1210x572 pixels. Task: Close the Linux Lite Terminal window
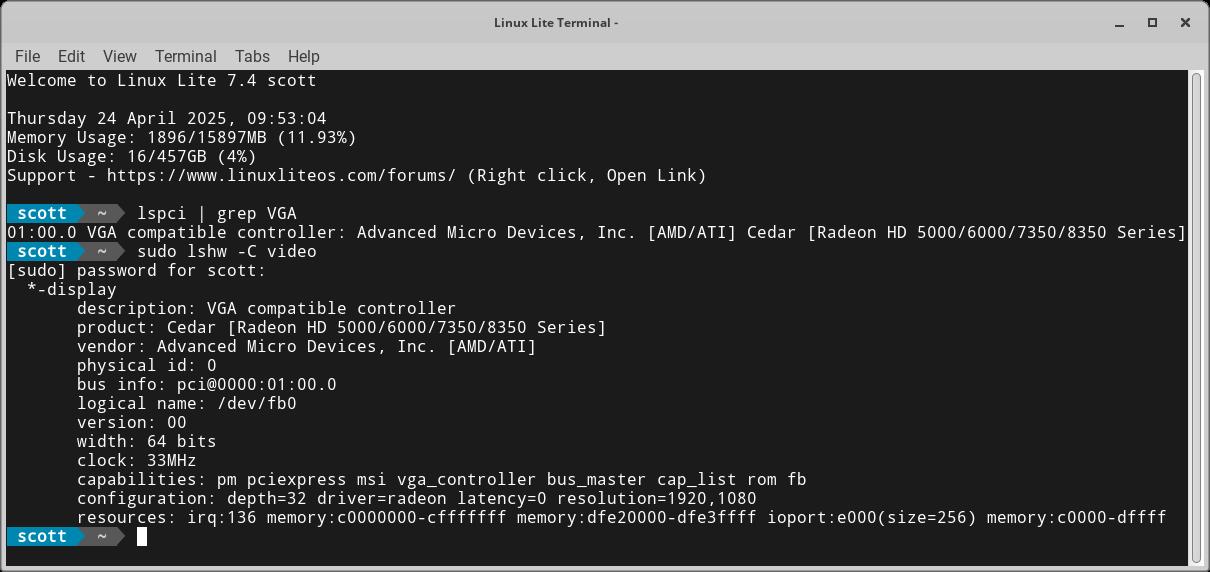(1185, 22)
